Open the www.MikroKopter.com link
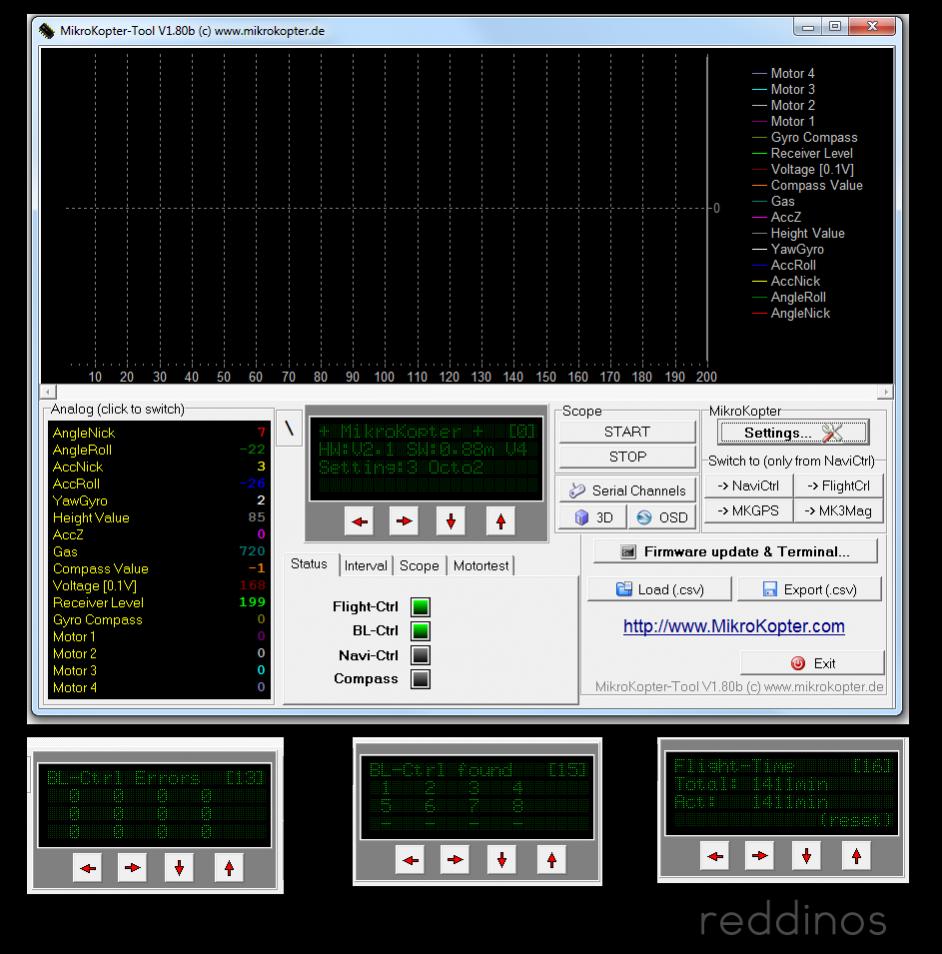Image resolution: width=942 pixels, height=954 pixels. [x=733, y=627]
